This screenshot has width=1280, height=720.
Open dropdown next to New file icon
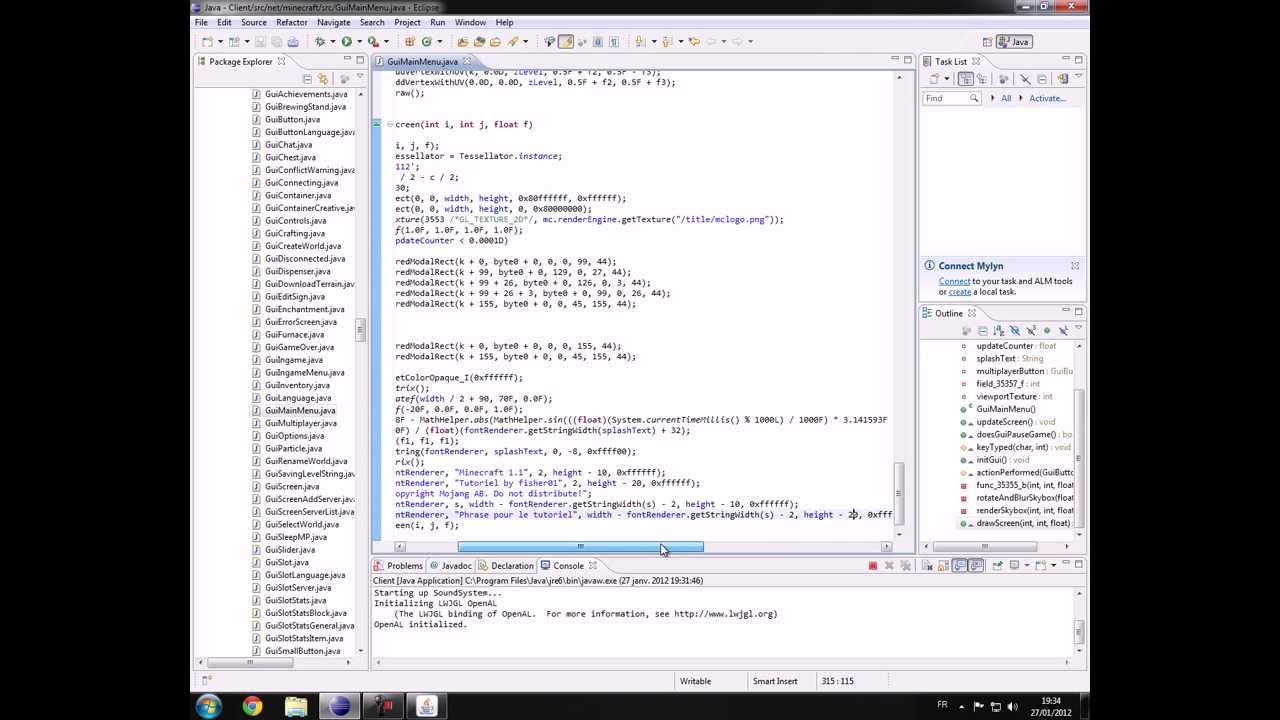pyautogui.click(x=220, y=41)
